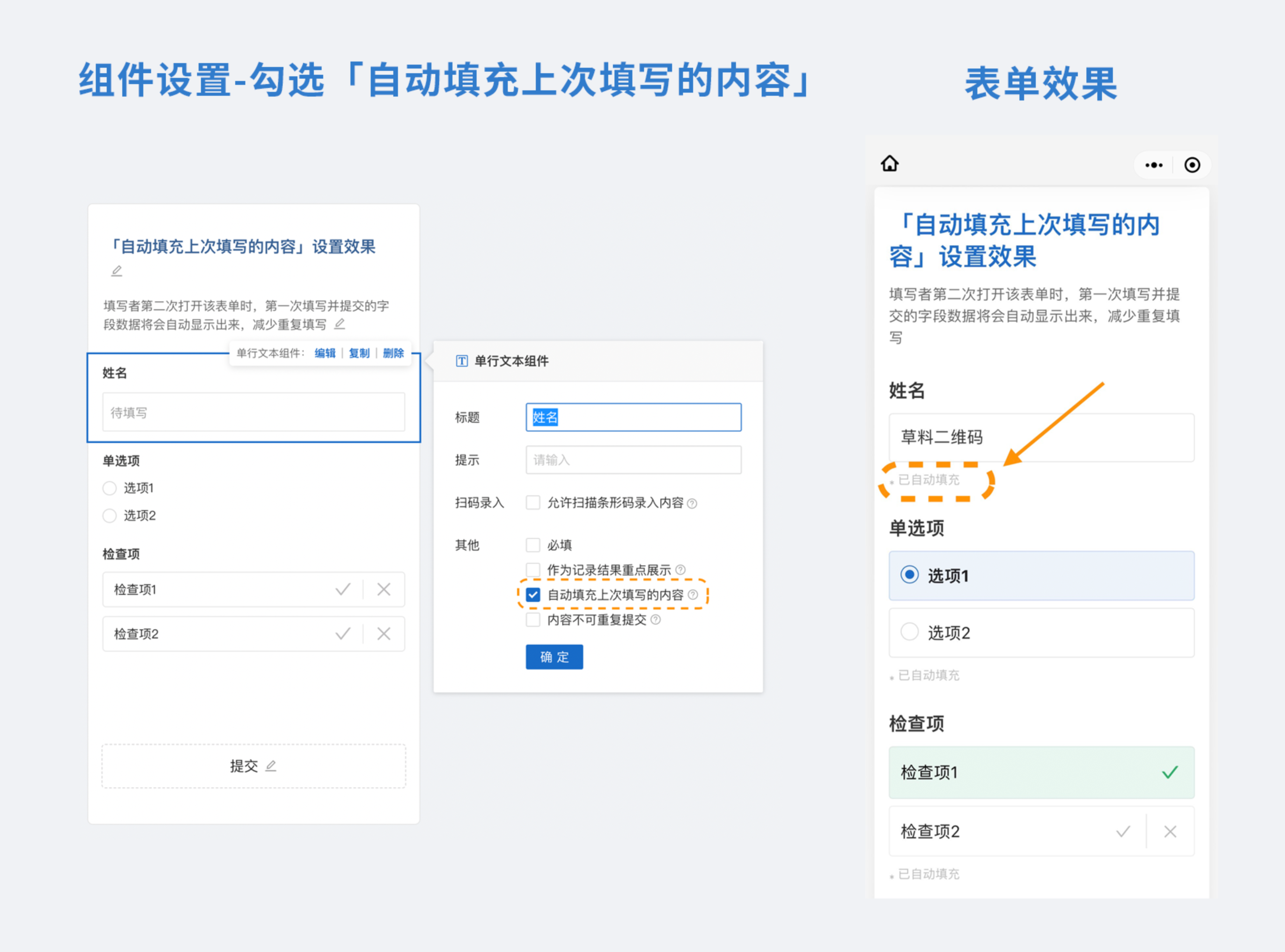Screen dimensions: 1285x952
Task: Tap selected 选项1 radio in mobile preview
Action: tap(910, 575)
